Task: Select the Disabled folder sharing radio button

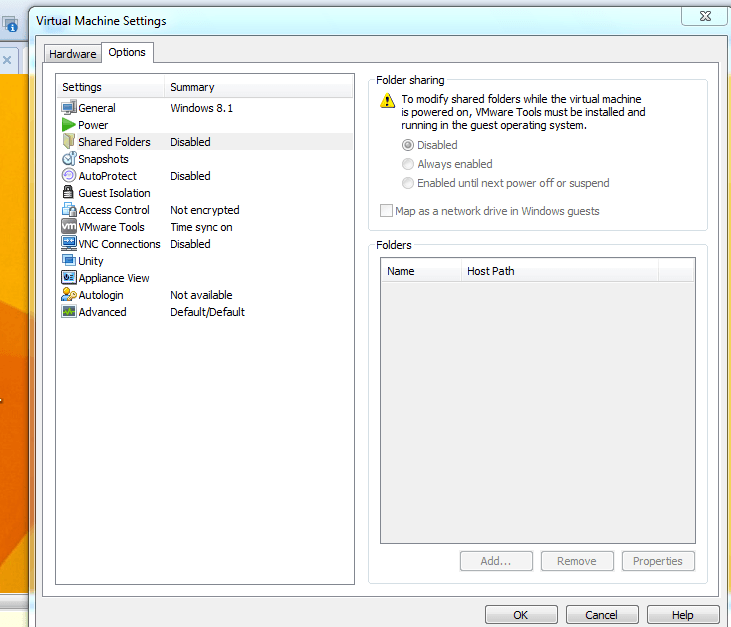Action: click(x=408, y=145)
